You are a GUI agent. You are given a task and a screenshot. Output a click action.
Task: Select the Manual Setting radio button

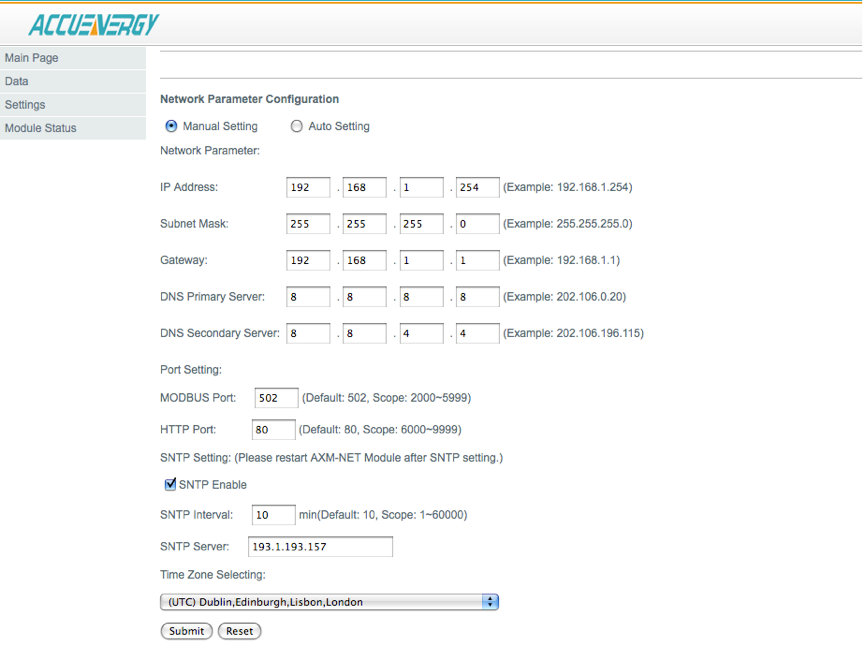pos(171,127)
